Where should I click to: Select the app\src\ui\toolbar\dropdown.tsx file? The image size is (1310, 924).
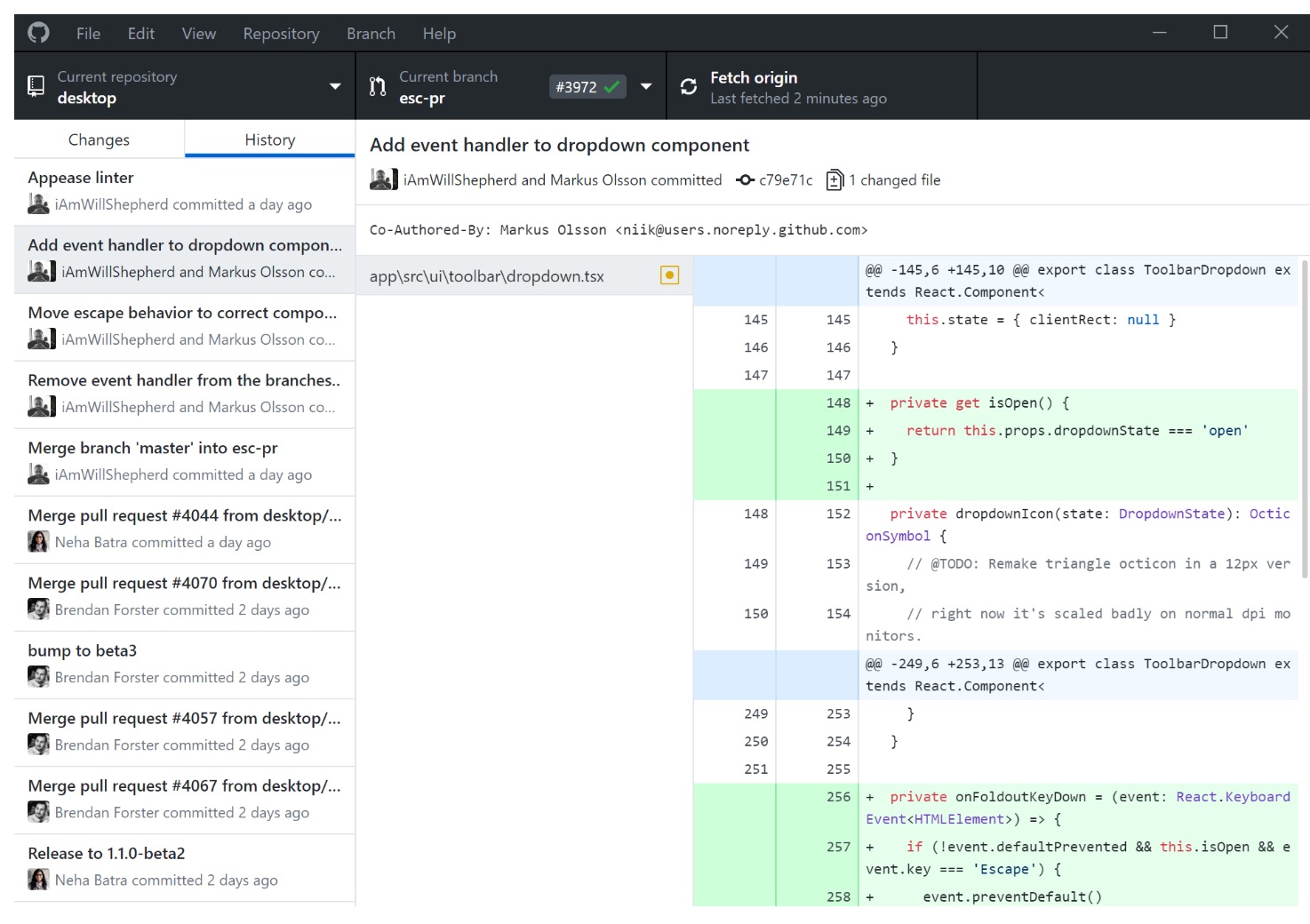524,276
